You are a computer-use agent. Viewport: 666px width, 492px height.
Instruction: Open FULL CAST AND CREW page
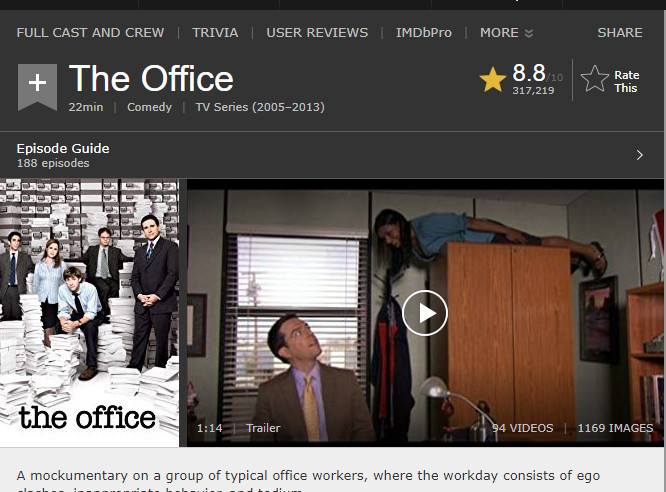point(90,33)
